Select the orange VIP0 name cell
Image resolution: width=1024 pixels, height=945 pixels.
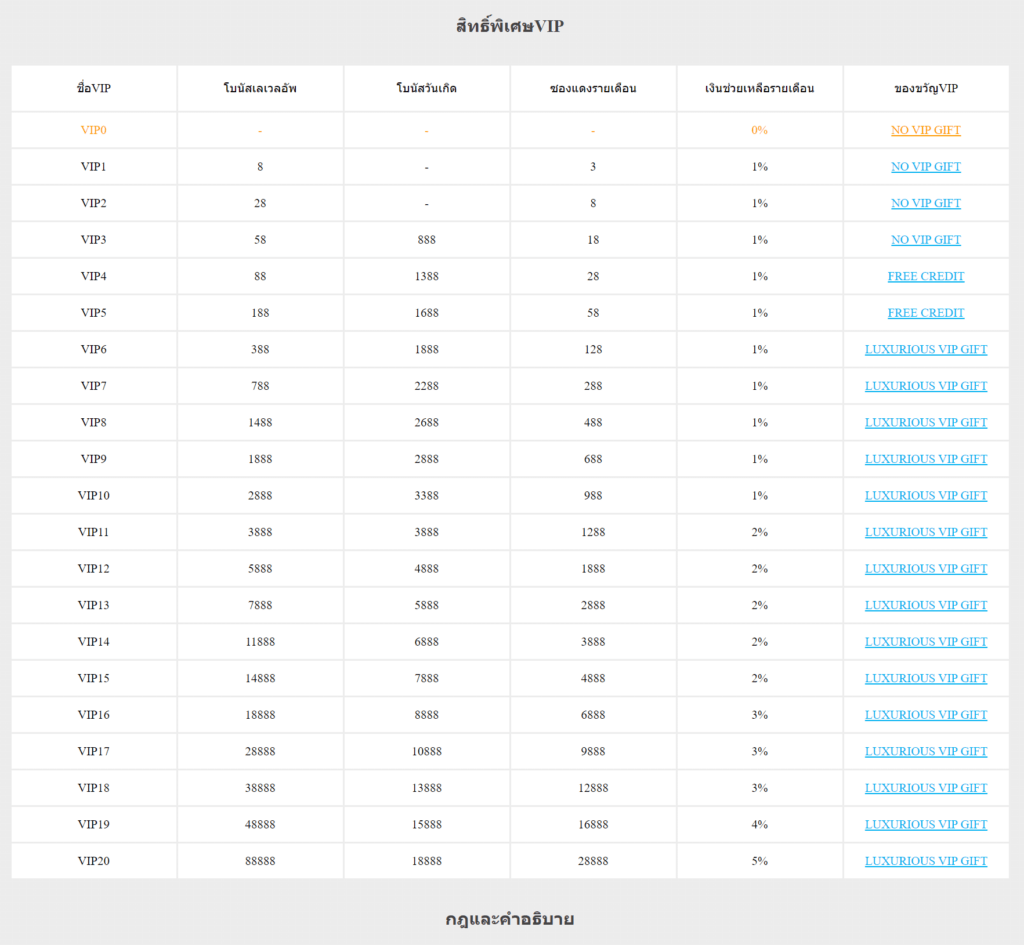point(94,130)
